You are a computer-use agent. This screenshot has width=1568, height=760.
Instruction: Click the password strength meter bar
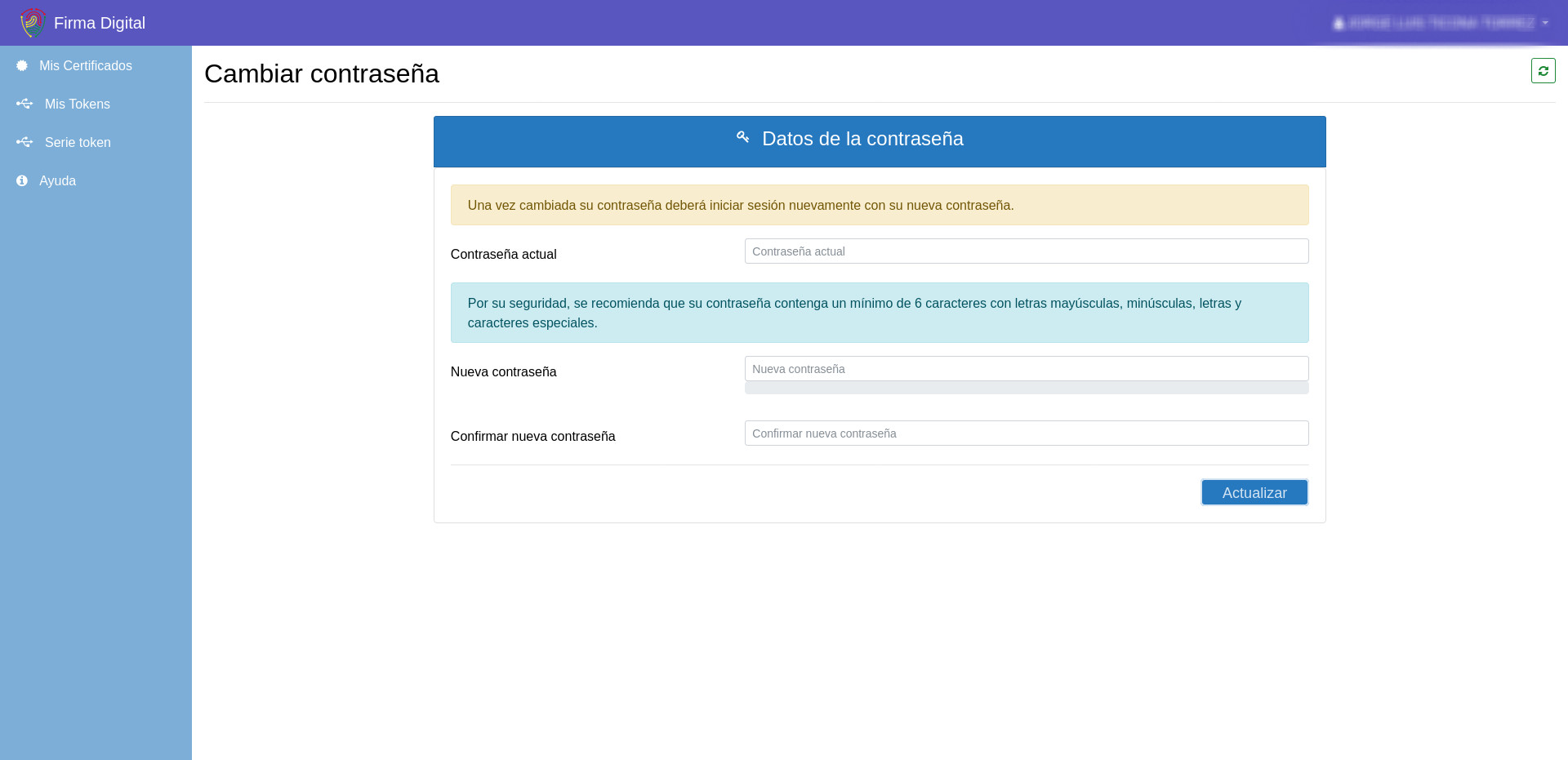coord(1026,389)
